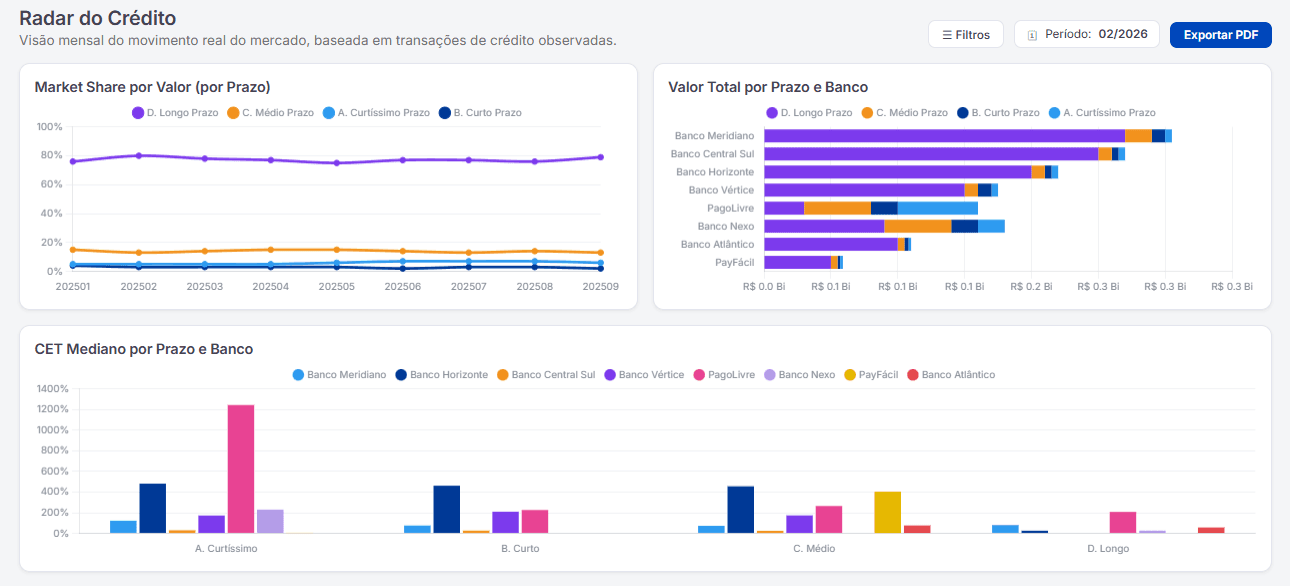Screen dimensions: 1290x586
Task: Toggle PagoLivre in CET legend
Action: click(x=724, y=375)
